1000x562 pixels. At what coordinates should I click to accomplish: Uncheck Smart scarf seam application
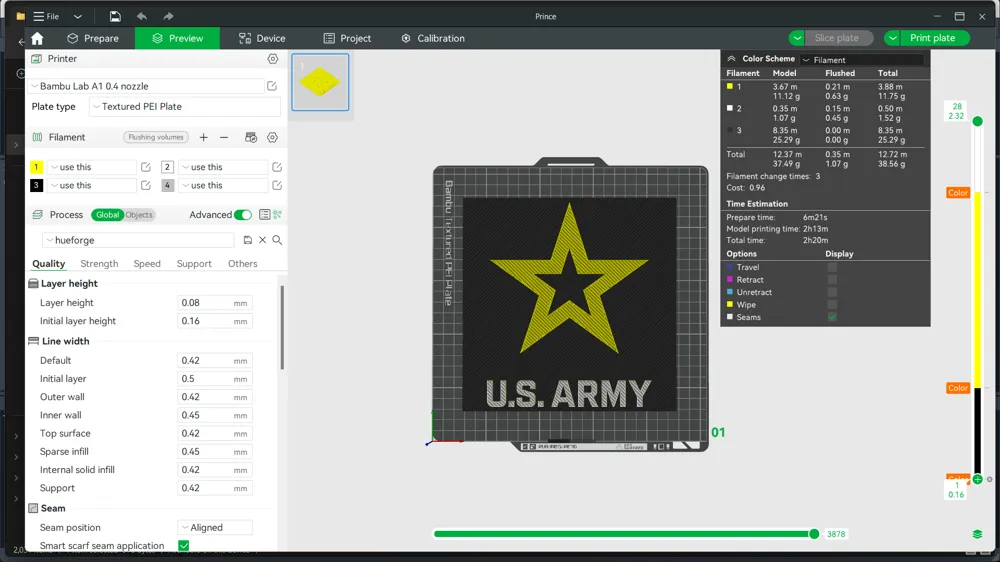184,546
